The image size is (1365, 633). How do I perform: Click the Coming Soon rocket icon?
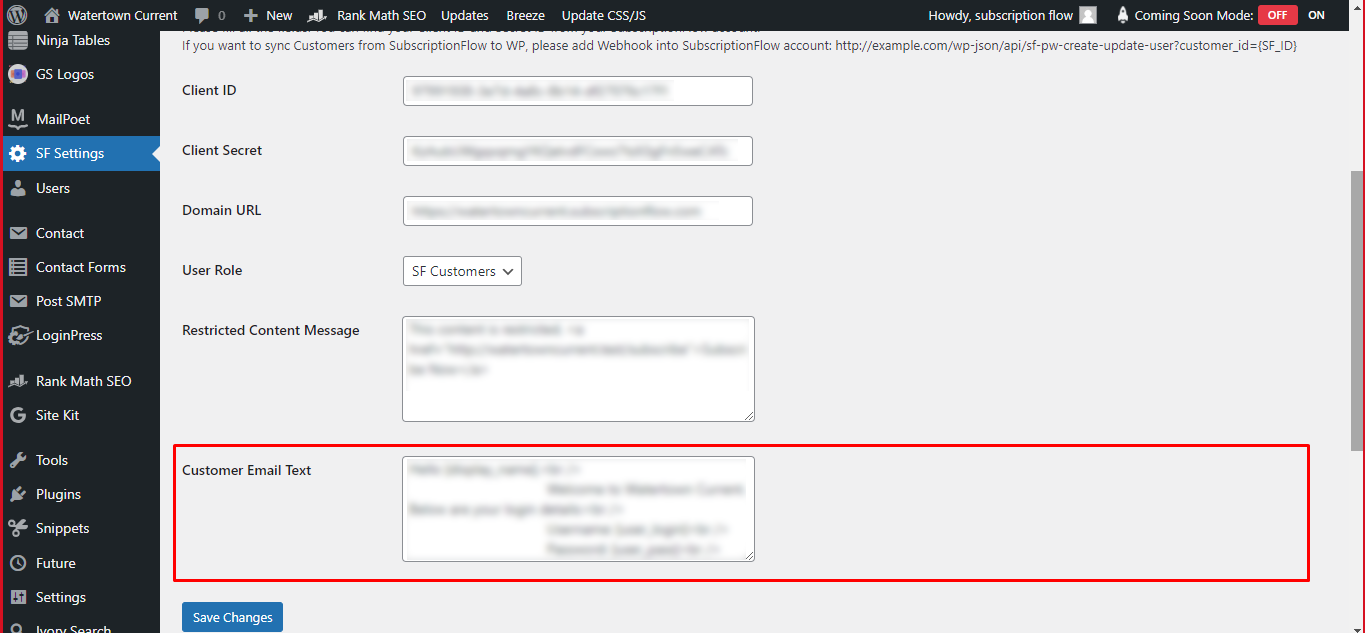pos(1122,15)
